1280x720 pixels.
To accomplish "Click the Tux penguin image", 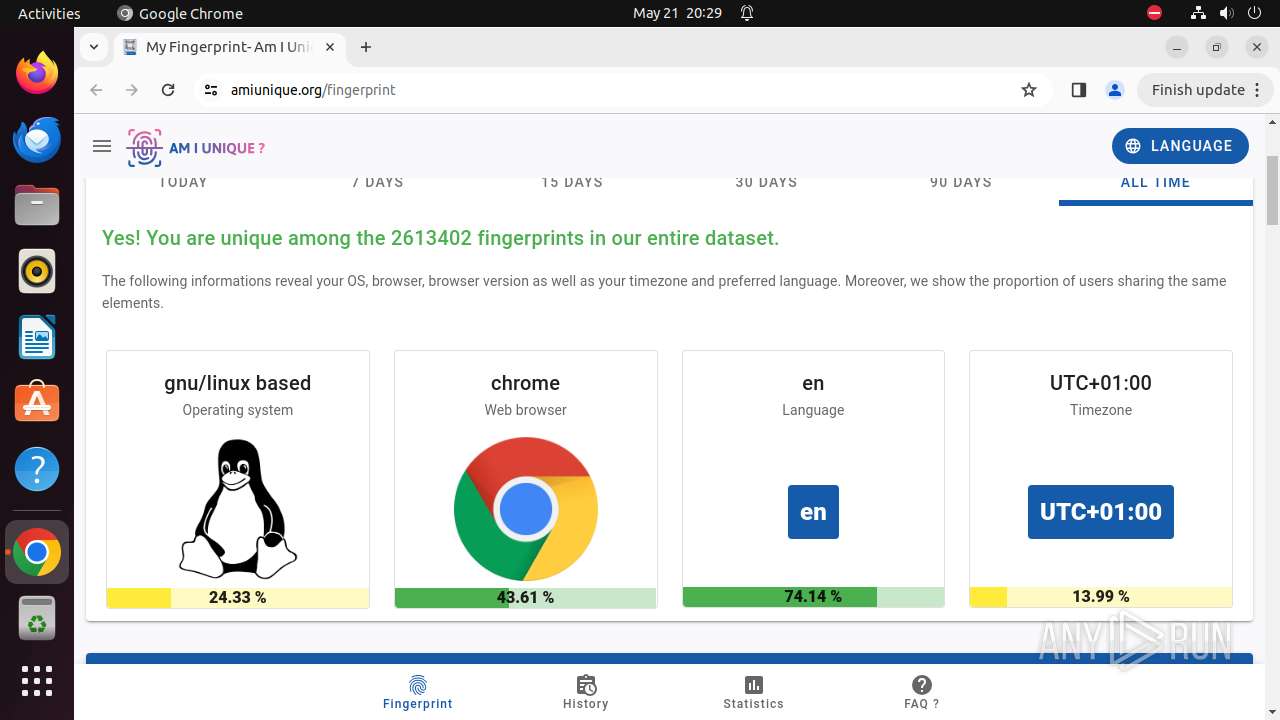I will (x=238, y=508).
